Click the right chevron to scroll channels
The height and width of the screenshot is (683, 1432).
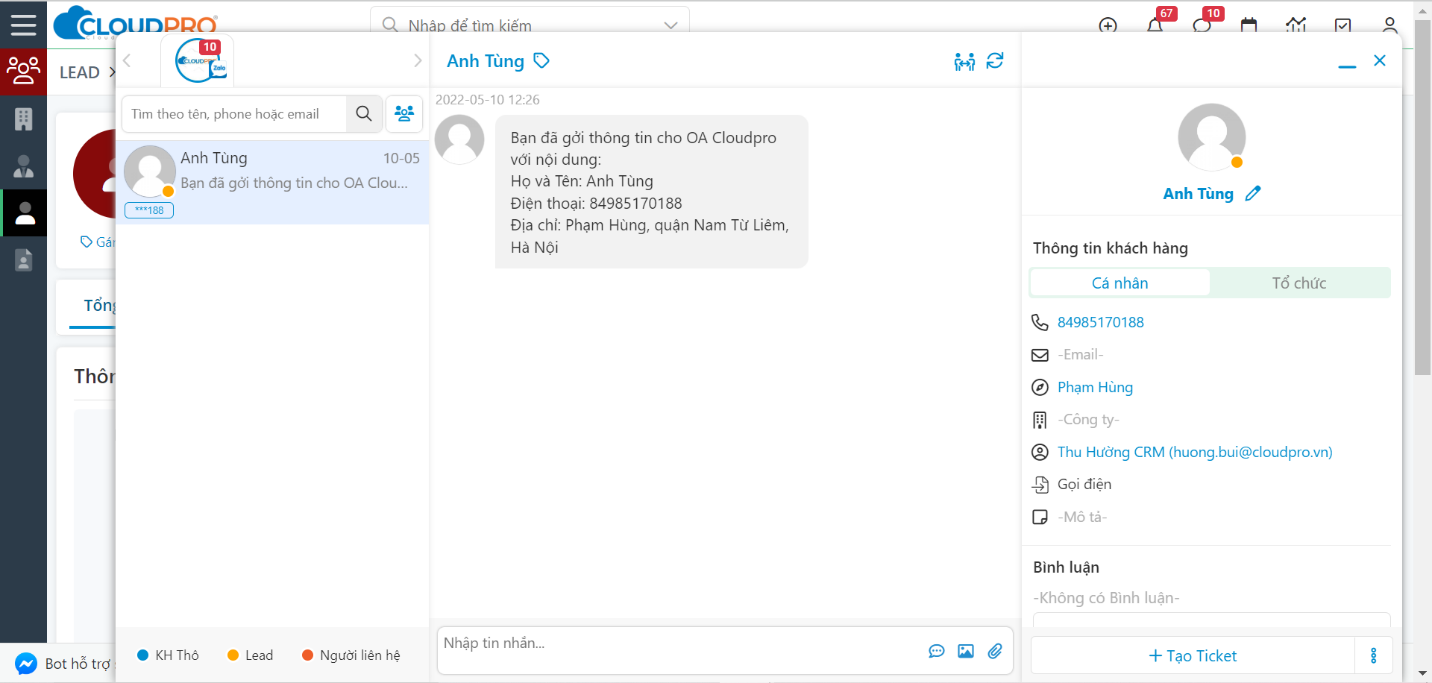pyautogui.click(x=418, y=61)
